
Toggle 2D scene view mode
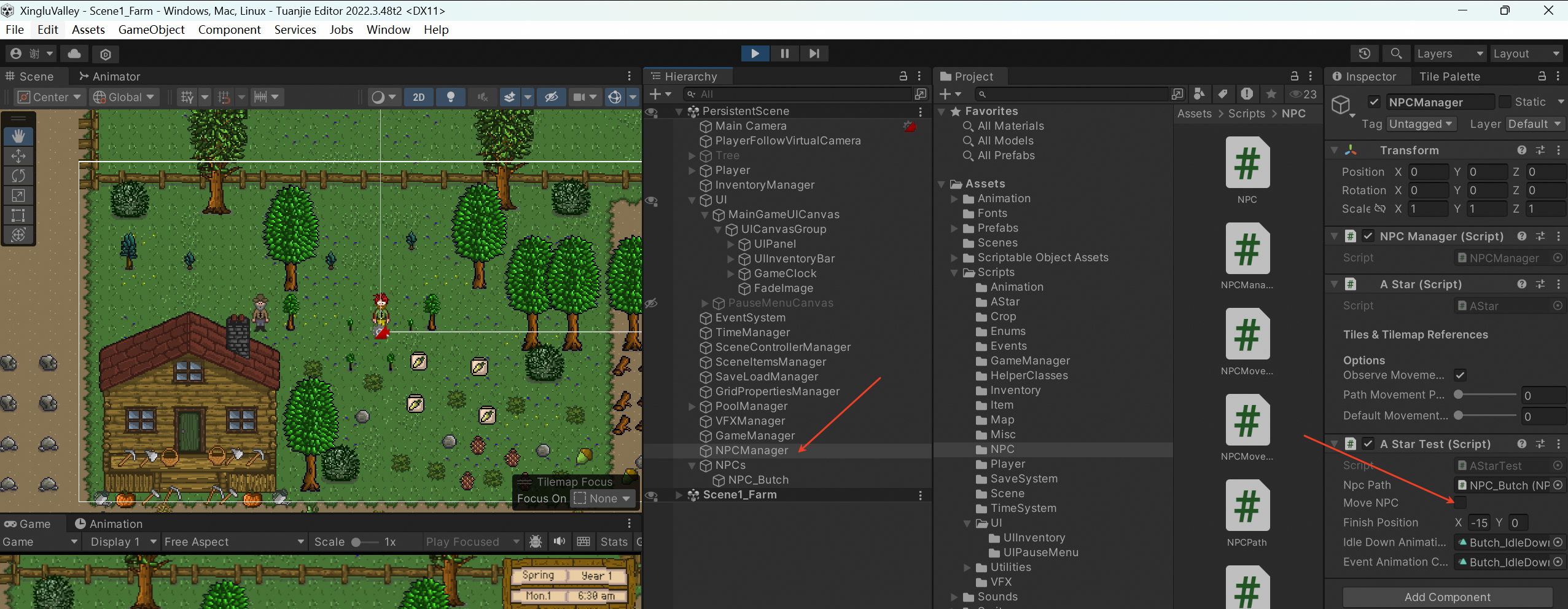click(x=419, y=97)
